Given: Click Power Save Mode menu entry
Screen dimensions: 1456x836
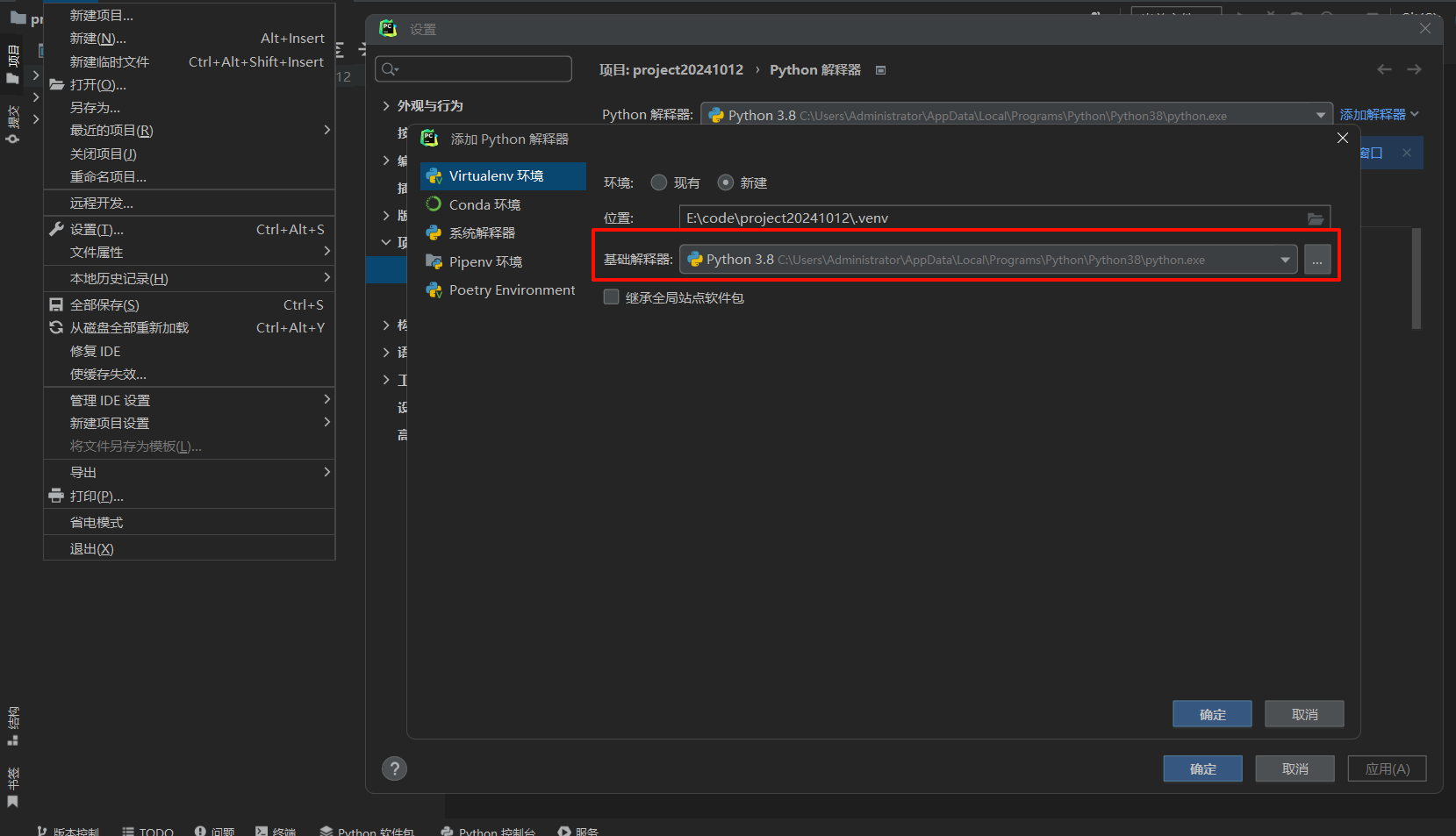Looking at the screenshot, I should [190, 522].
